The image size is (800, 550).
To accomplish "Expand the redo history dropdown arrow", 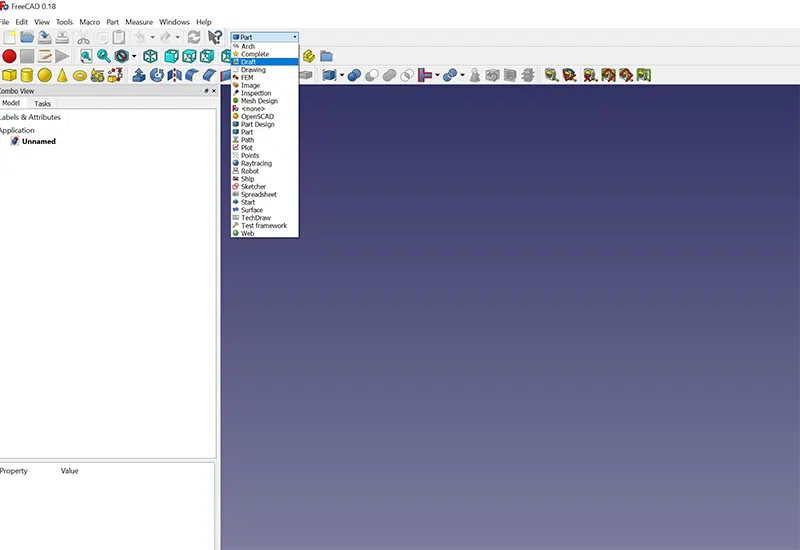I will [x=178, y=37].
